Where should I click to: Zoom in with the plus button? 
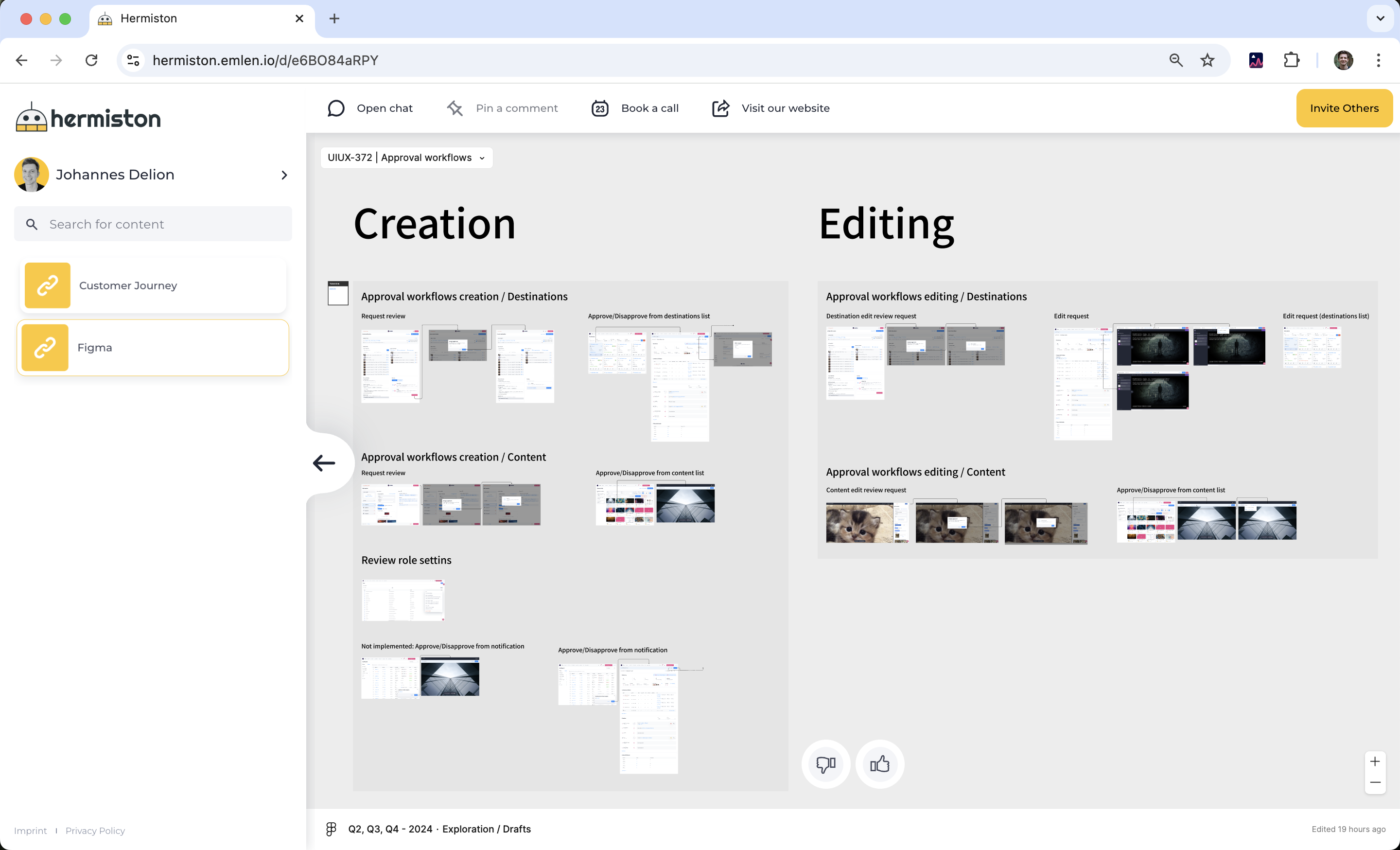tap(1374, 761)
